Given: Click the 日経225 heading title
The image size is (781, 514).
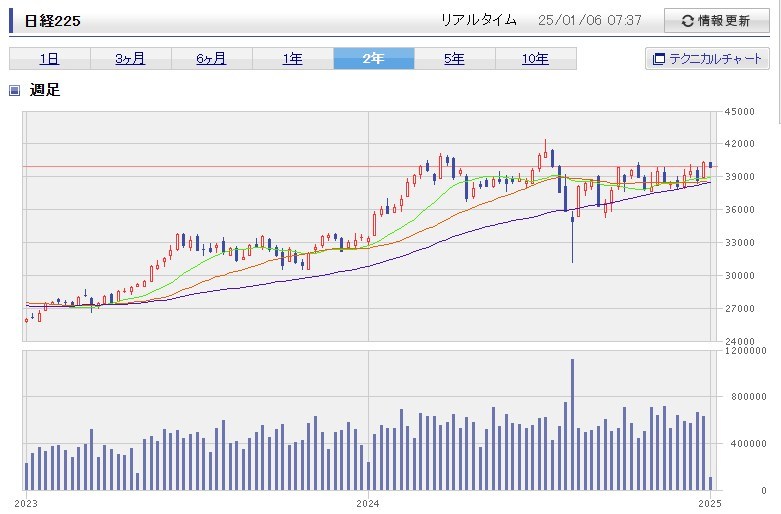Looking at the screenshot, I should coord(52,20).
